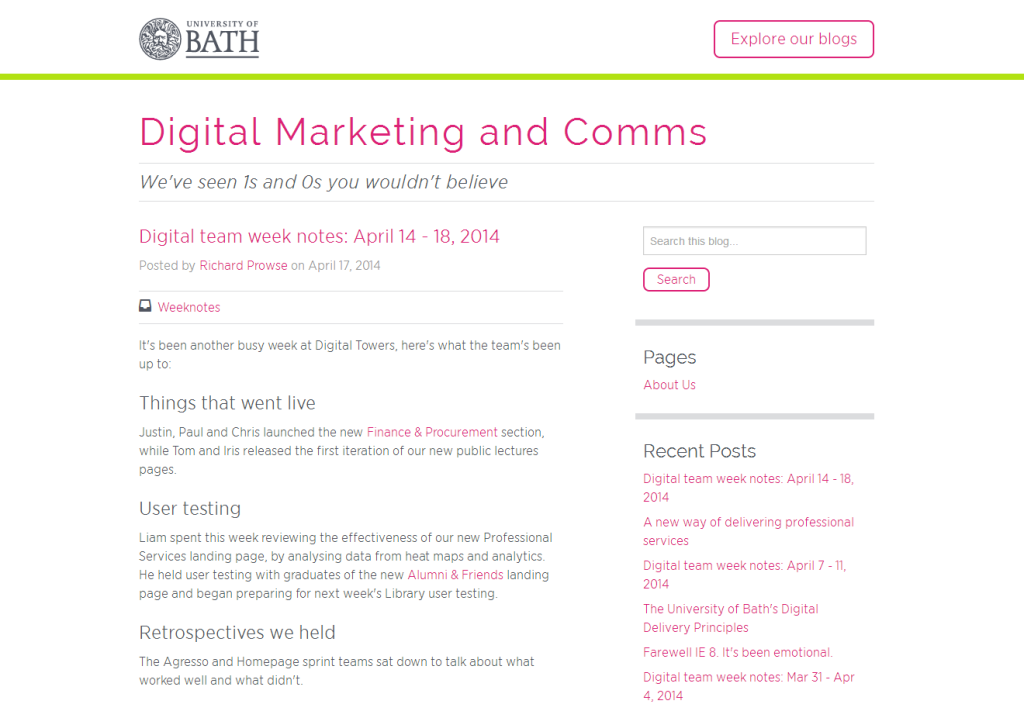Open post title Digital team week notes April 14 - 18
Screen dimensions: 1024x711
(x=319, y=236)
